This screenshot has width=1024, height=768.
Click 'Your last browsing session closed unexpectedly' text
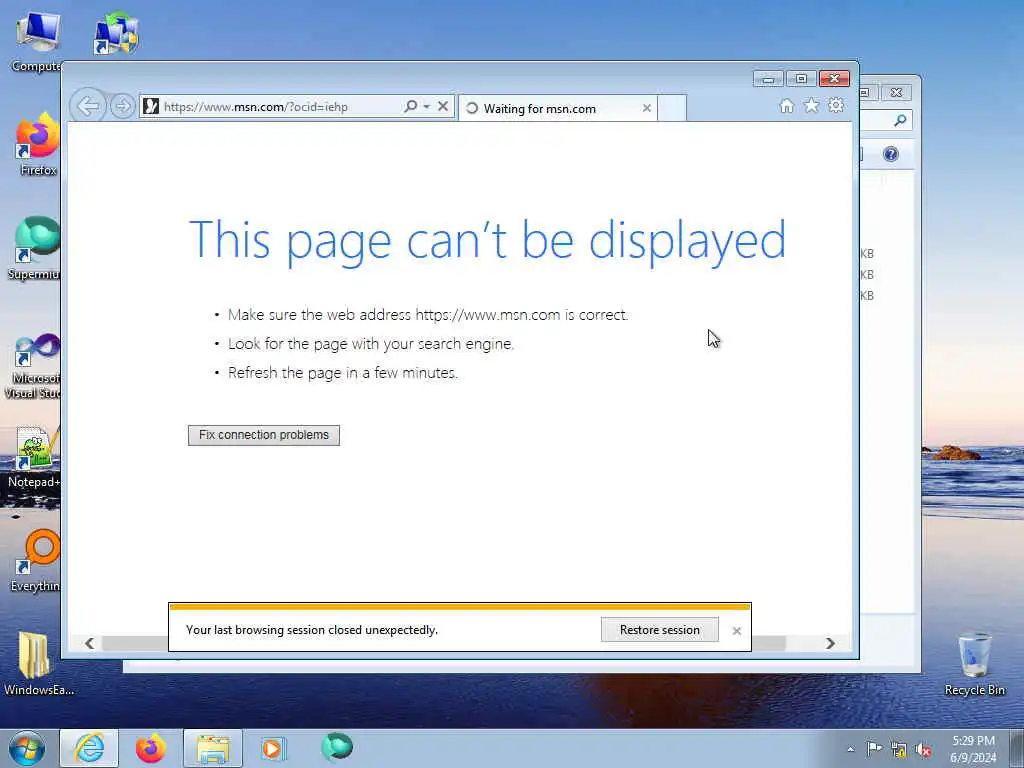tap(312, 630)
